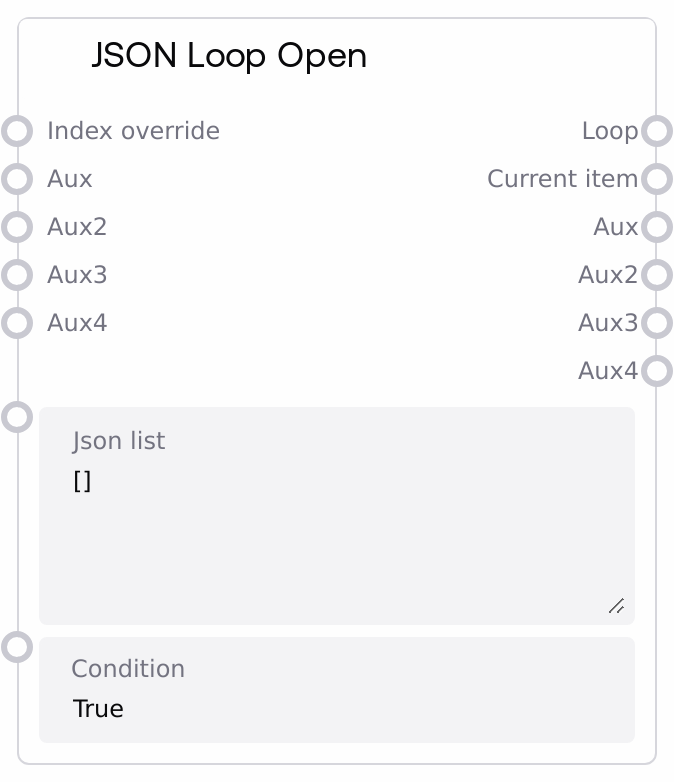
Task: Click the JSON Loop Open node title
Action: pyautogui.click(x=229, y=56)
